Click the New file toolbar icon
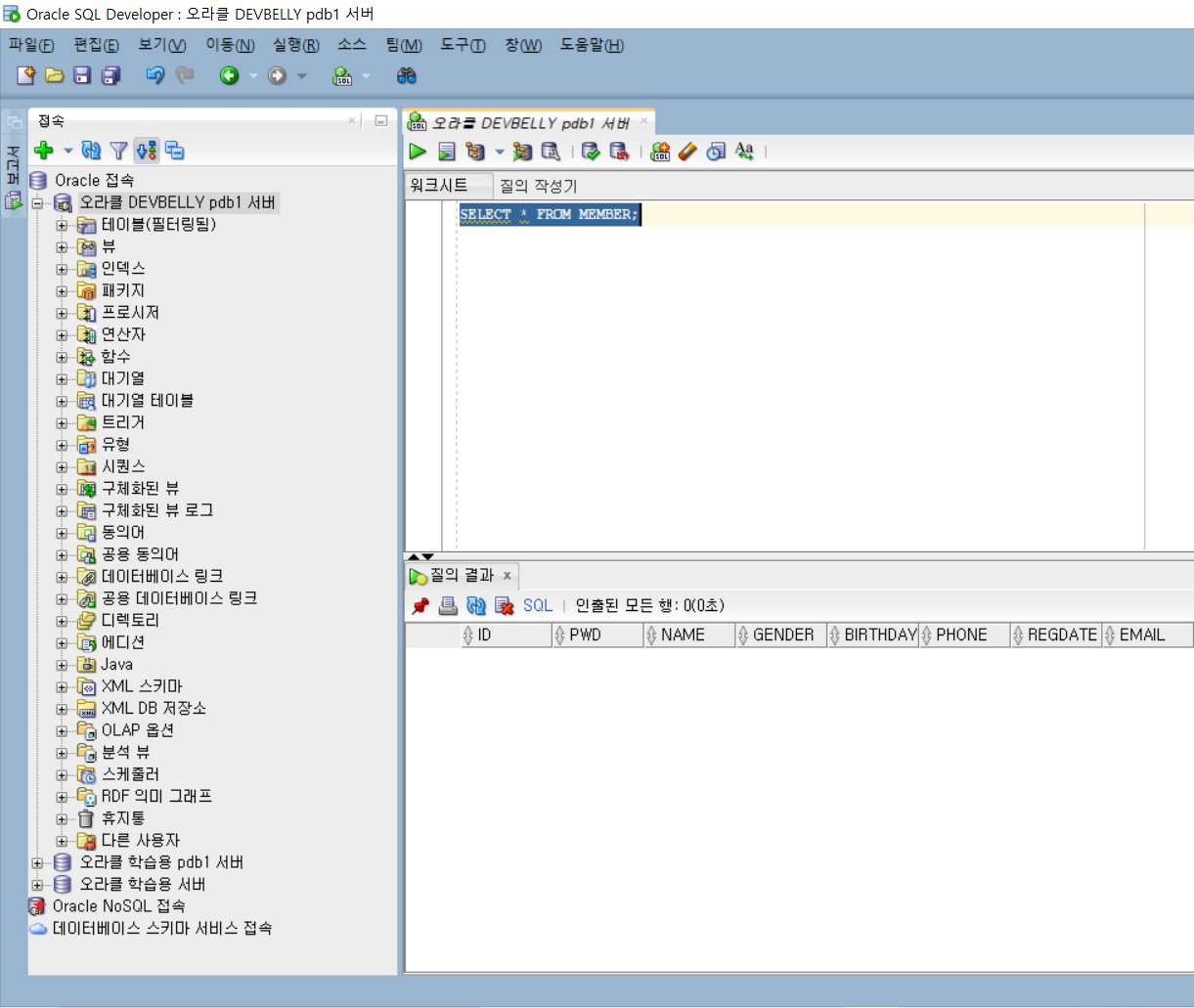This screenshot has width=1194, height=1008. (x=26, y=75)
